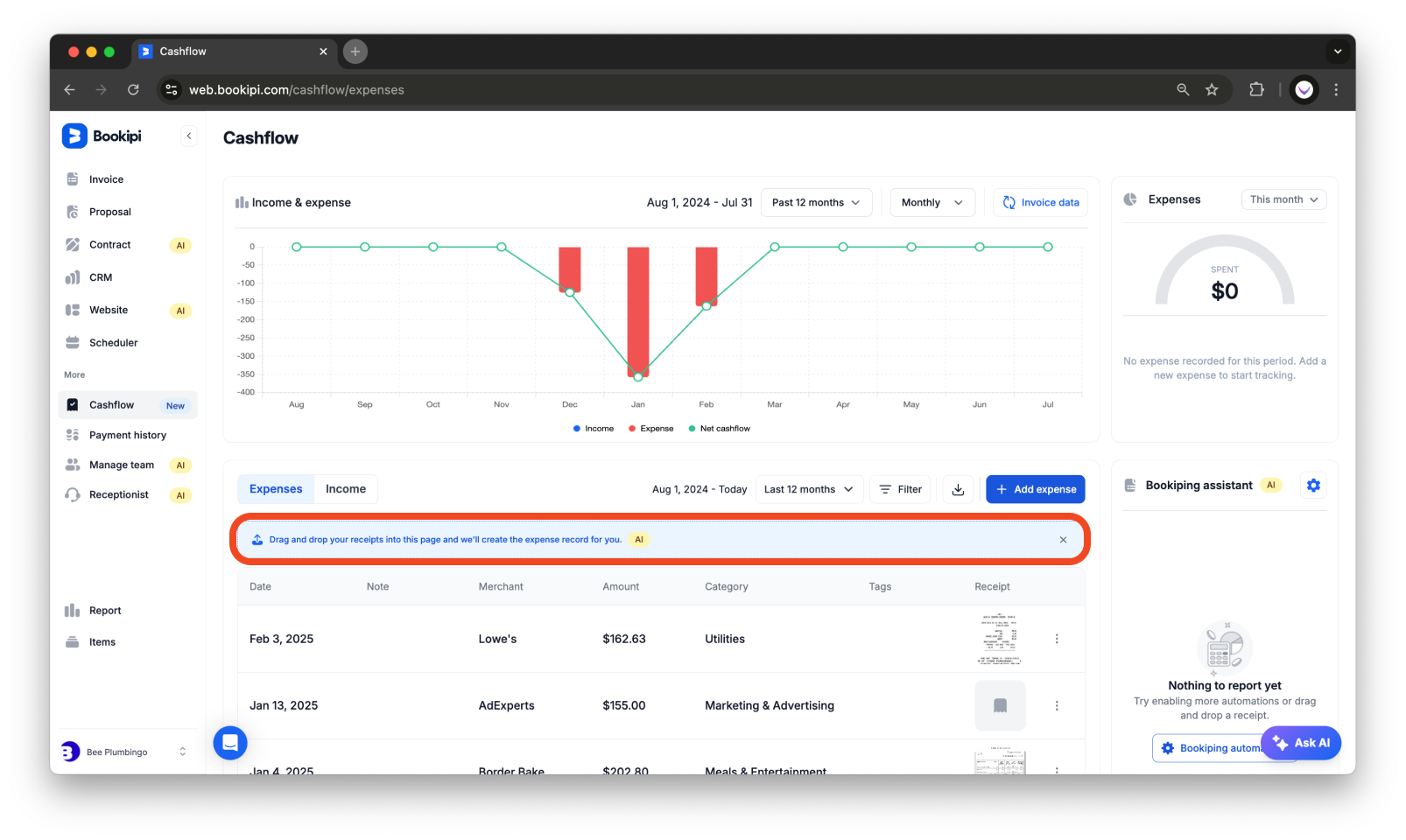Navigate to the Scheduler
Image resolution: width=1406 pixels, height=840 pixels.
pos(113,342)
